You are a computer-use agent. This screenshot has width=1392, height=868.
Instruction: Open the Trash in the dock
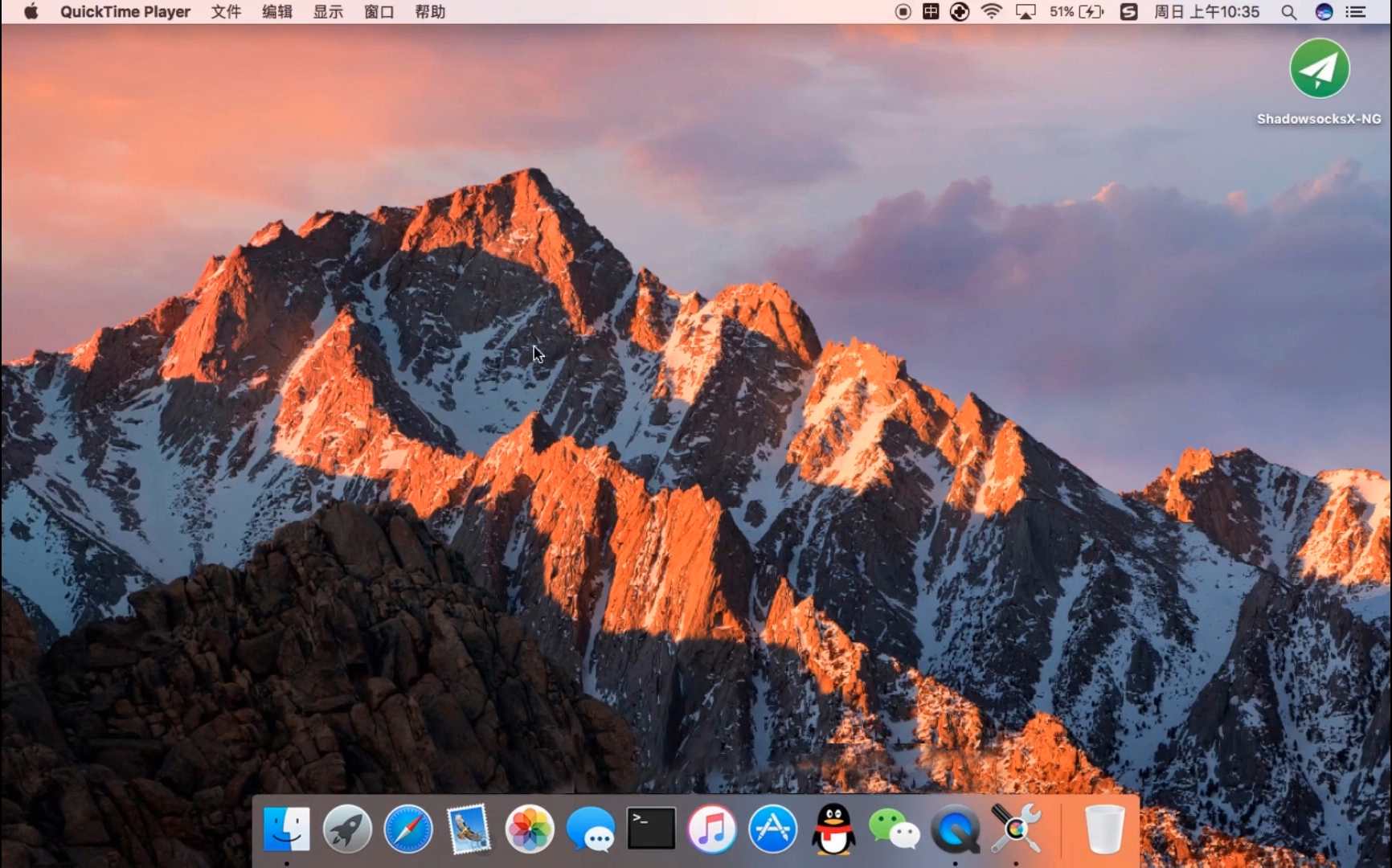tap(1104, 829)
